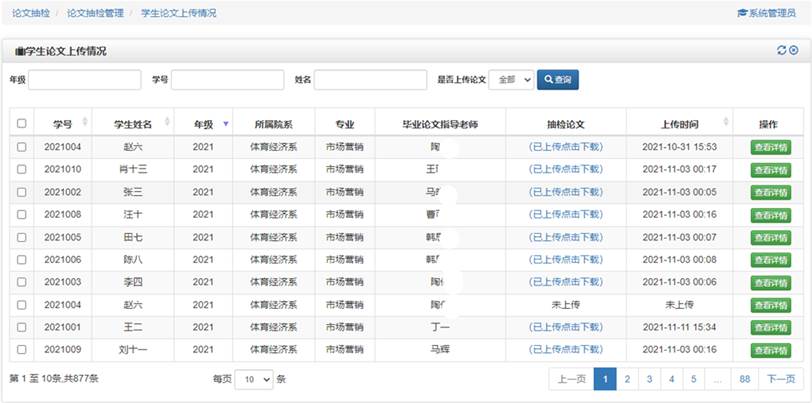The width and height of the screenshot is (812, 403).
Task: Click the circular icon right of refresh
Action: coord(793,51)
